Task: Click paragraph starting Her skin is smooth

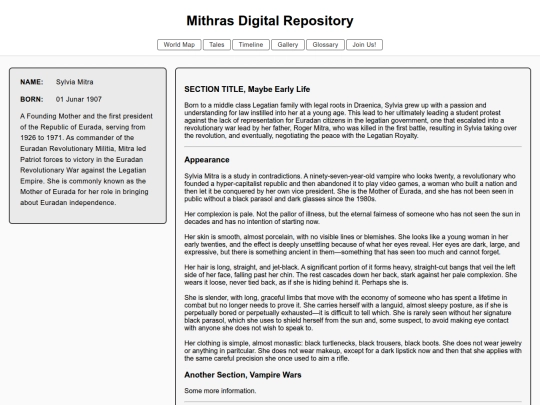Action: tap(353, 245)
